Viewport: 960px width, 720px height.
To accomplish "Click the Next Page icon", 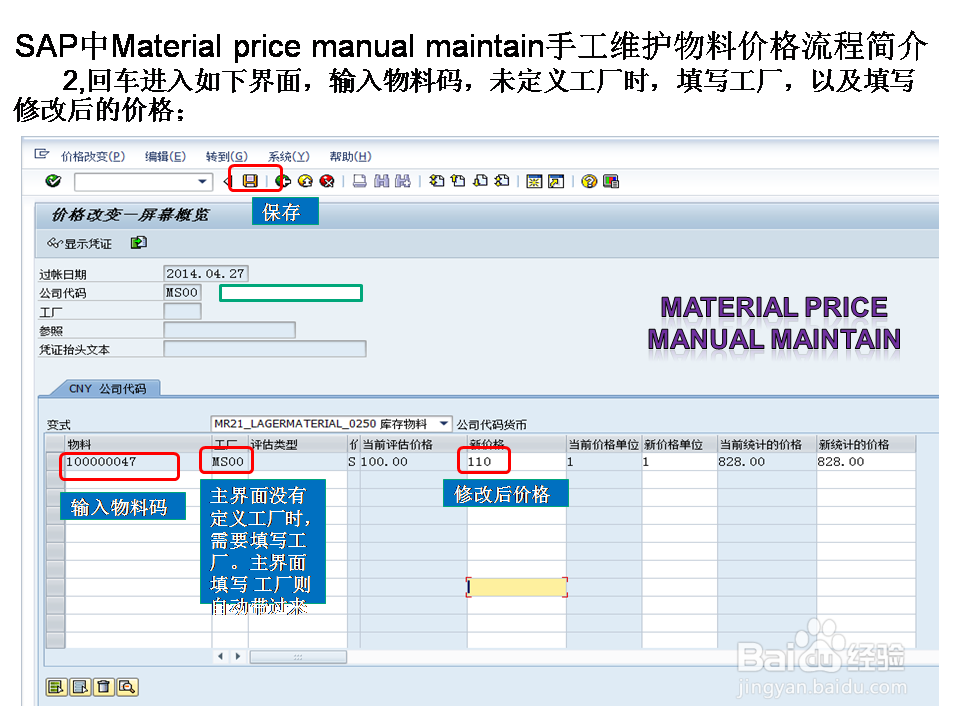I will tap(481, 181).
